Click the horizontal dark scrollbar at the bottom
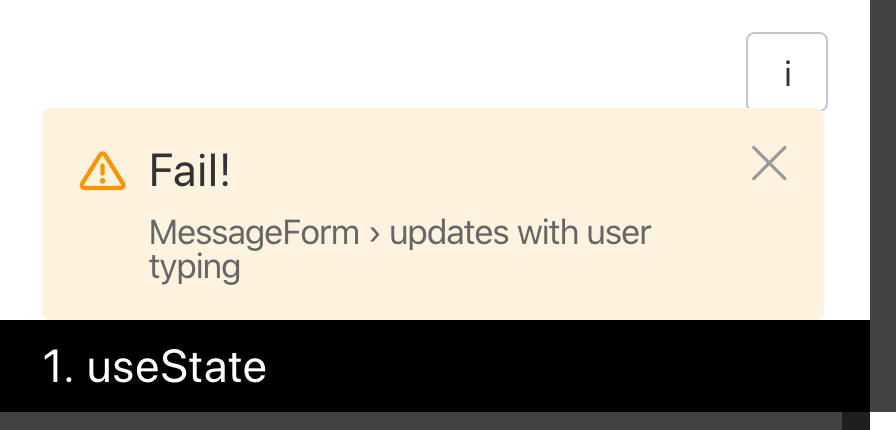Screen dimensions: 896x430 click(x=421, y=421)
